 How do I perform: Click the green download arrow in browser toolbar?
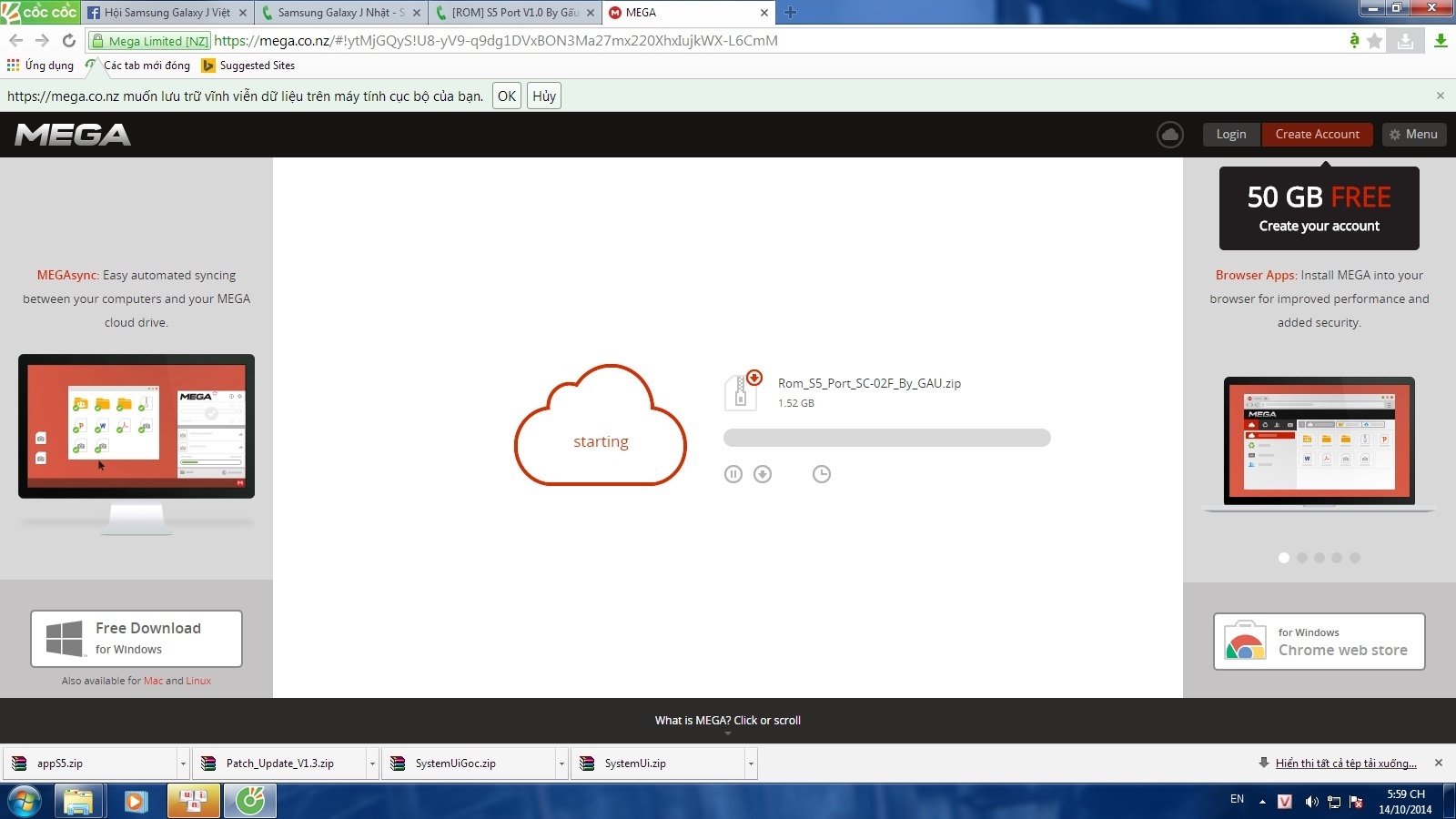point(1441,41)
